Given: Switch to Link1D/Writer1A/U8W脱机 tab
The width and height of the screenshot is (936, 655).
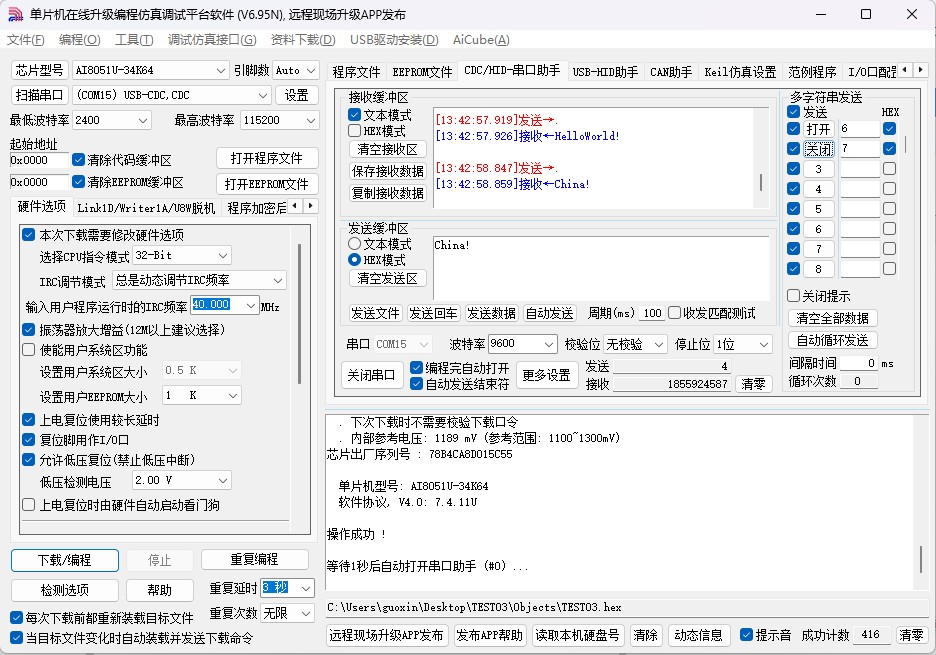Looking at the screenshot, I should tap(146, 208).
